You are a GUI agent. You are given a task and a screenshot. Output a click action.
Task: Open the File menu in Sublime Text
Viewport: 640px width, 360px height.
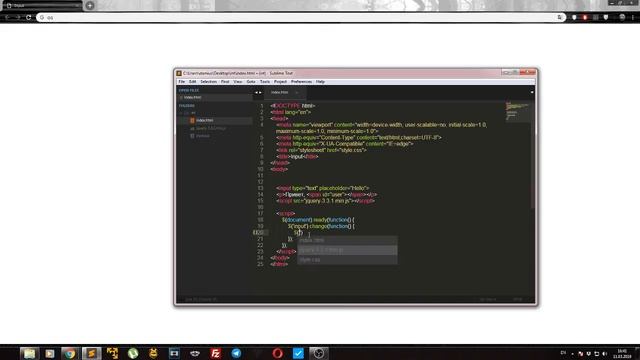[182, 82]
